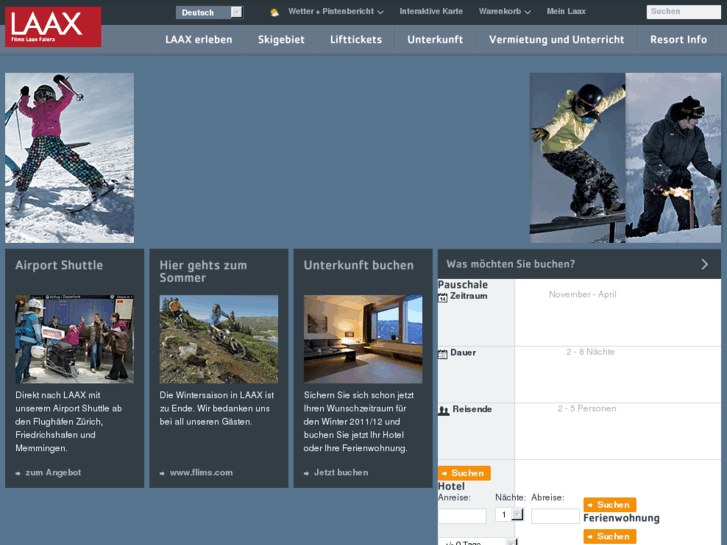Open the Lifttickets menu
This screenshot has width=727, height=545.
click(x=356, y=40)
